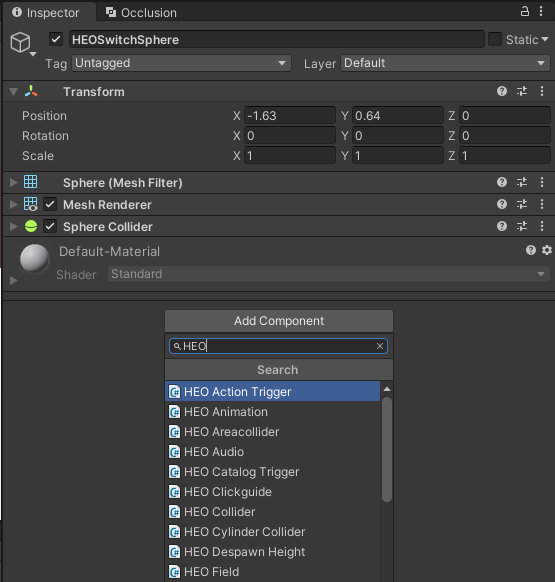Open the Tag dropdown
555x582 pixels.
182,63
